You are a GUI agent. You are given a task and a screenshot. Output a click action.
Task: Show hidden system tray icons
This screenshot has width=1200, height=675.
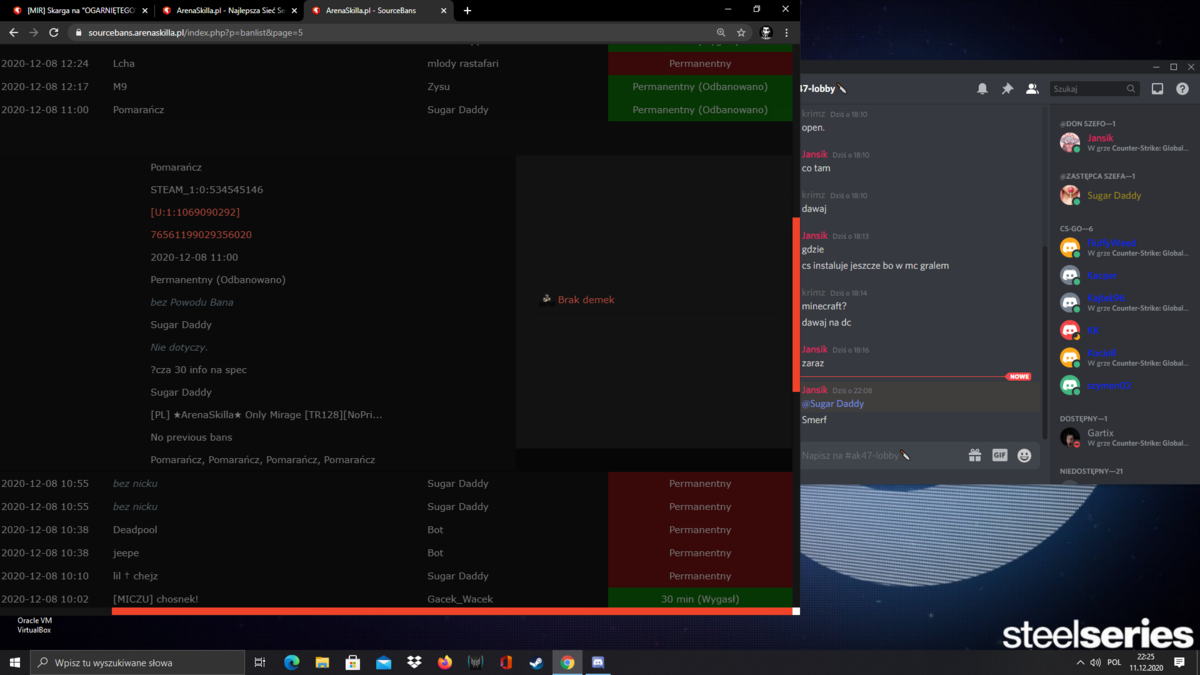coord(1080,662)
